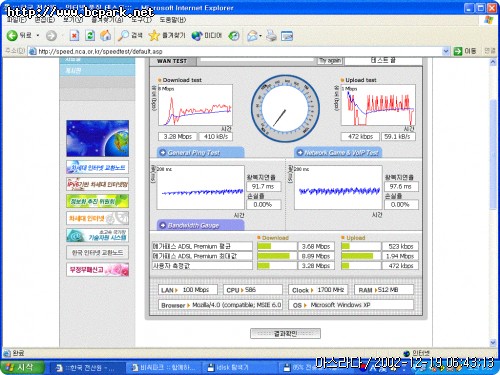
Task: Open the address bar URL dropdown
Action: point(446,51)
